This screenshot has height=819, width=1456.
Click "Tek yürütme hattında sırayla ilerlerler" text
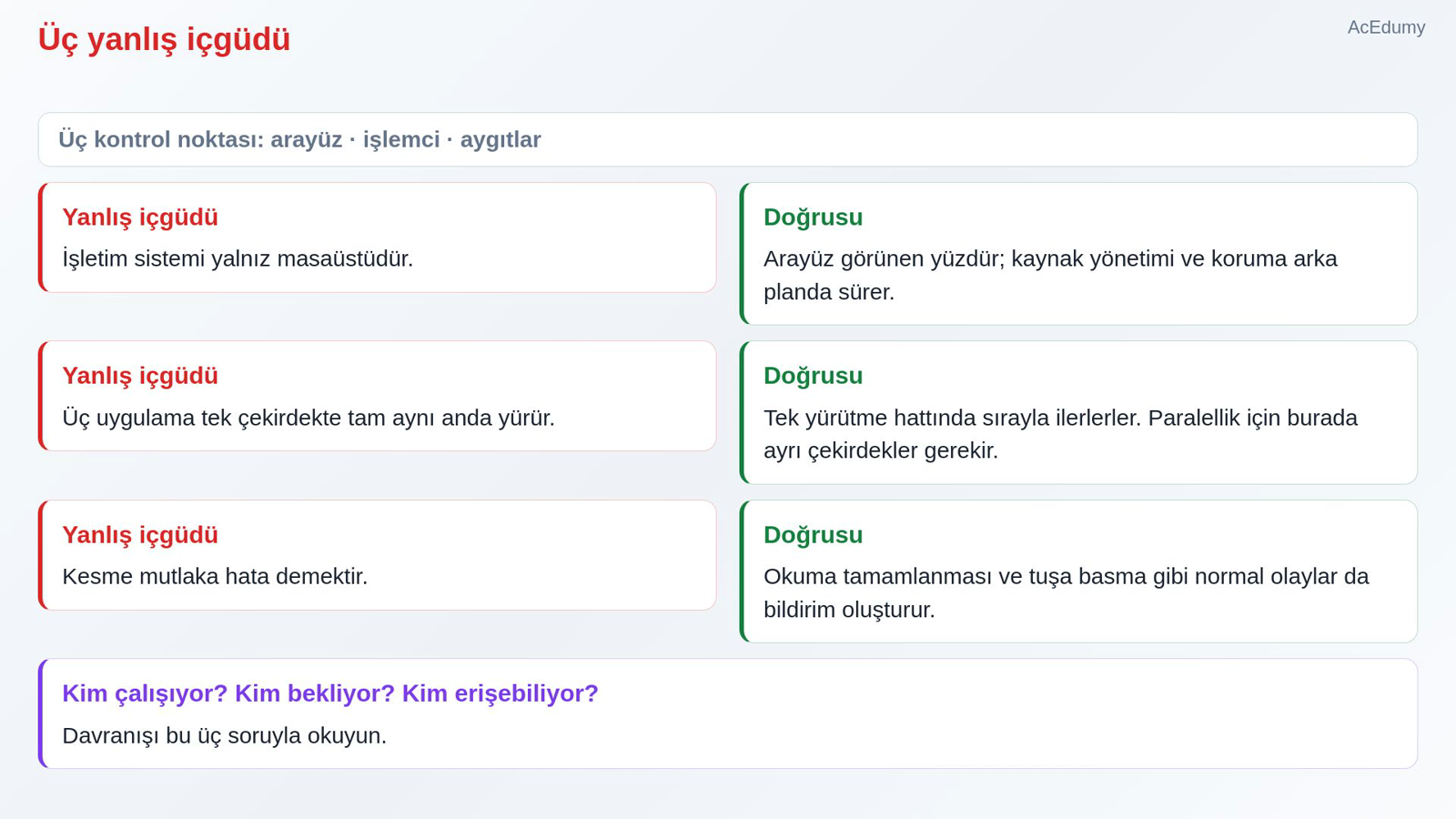(x=1060, y=434)
